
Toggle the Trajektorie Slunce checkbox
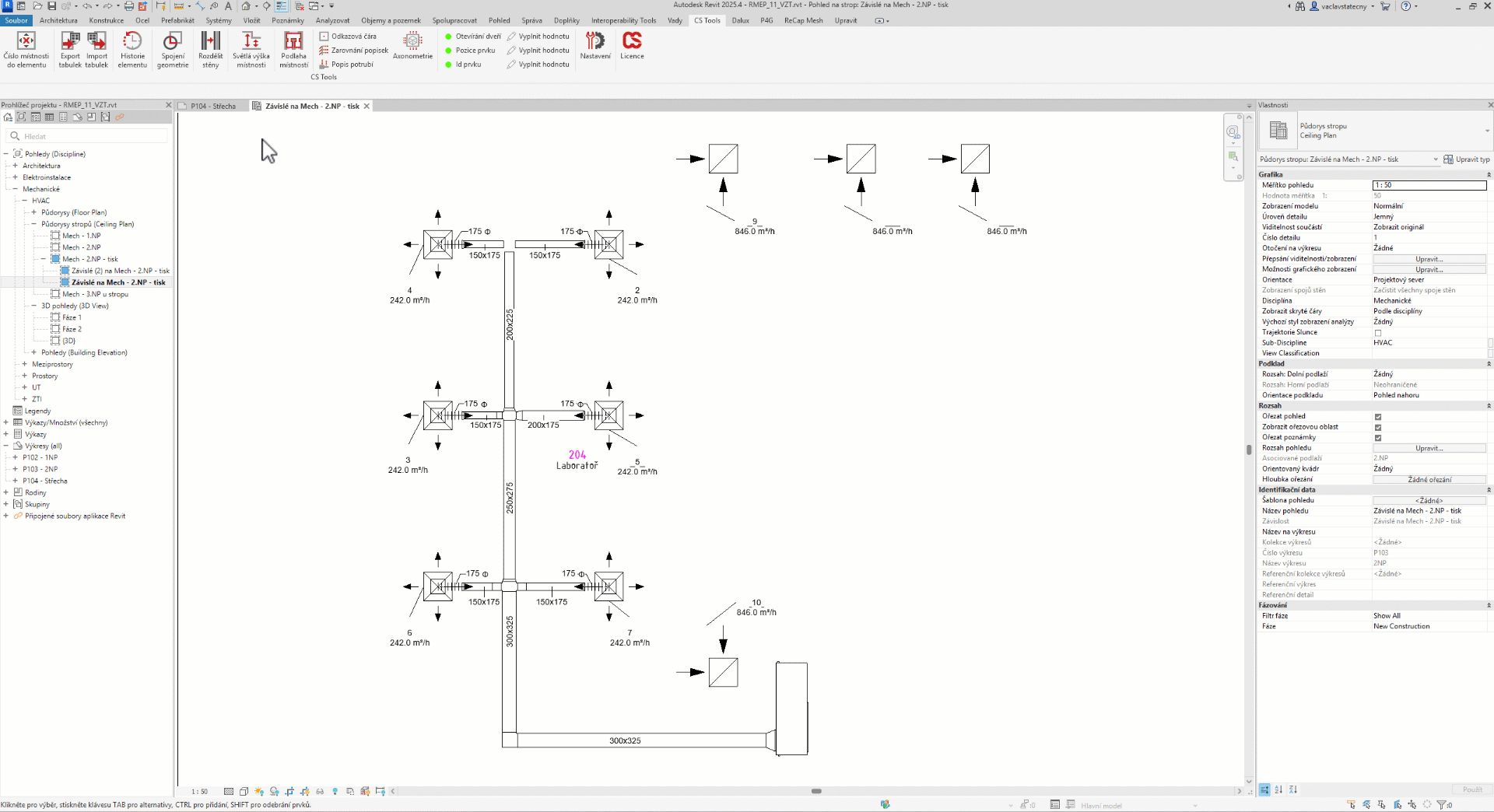(x=1378, y=333)
